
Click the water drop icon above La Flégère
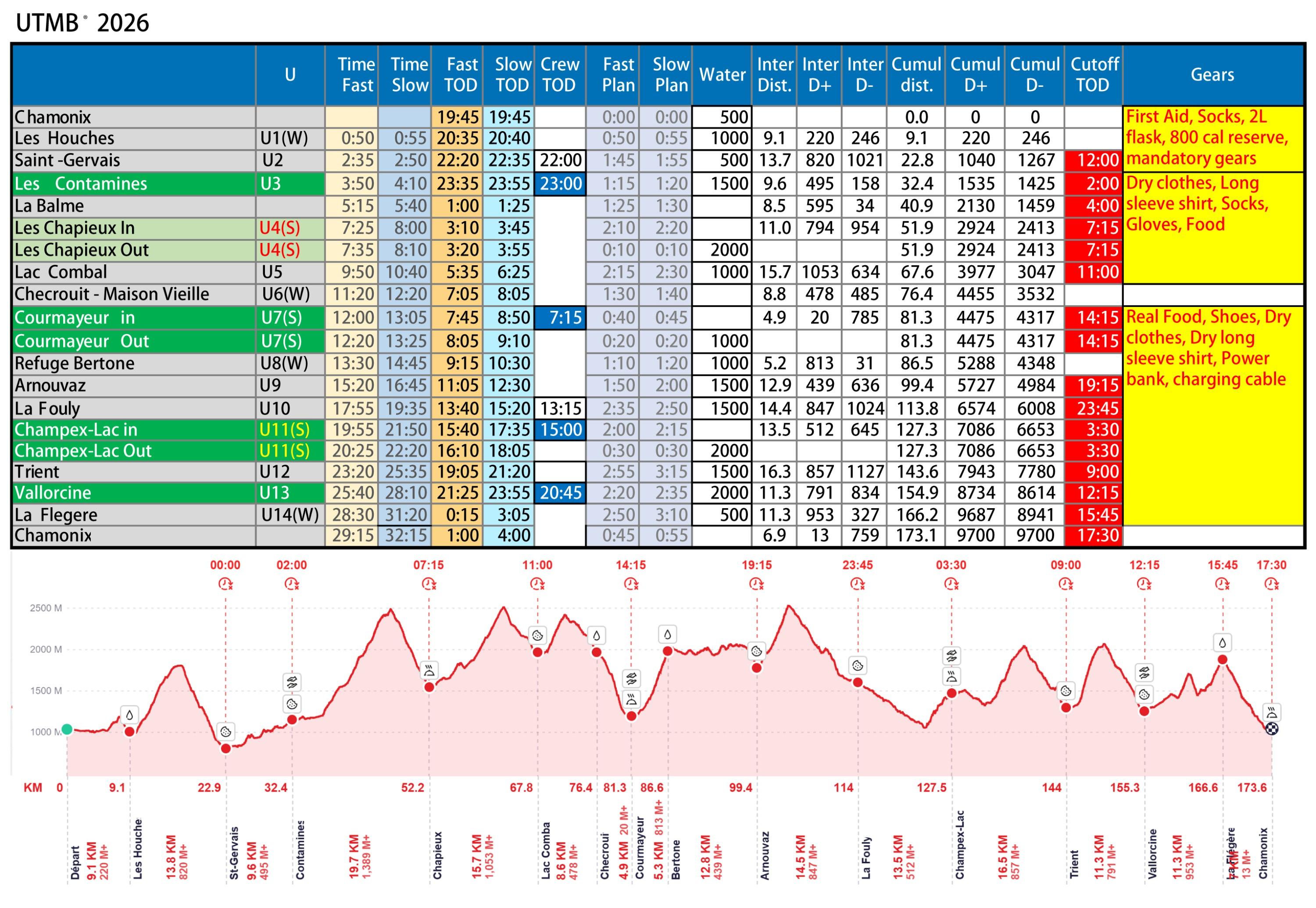[x=1222, y=642]
